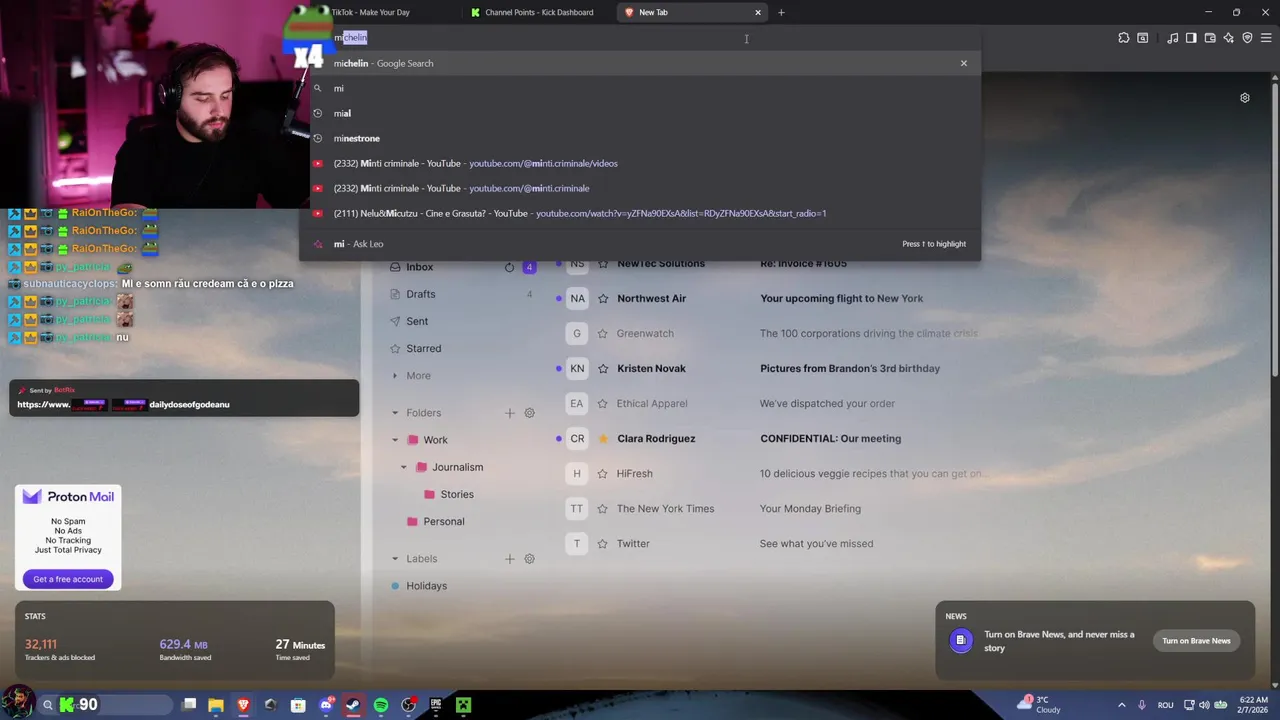Open Labels settings gear icon
The height and width of the screenshot is (720, 1280).
click(529, 559)
